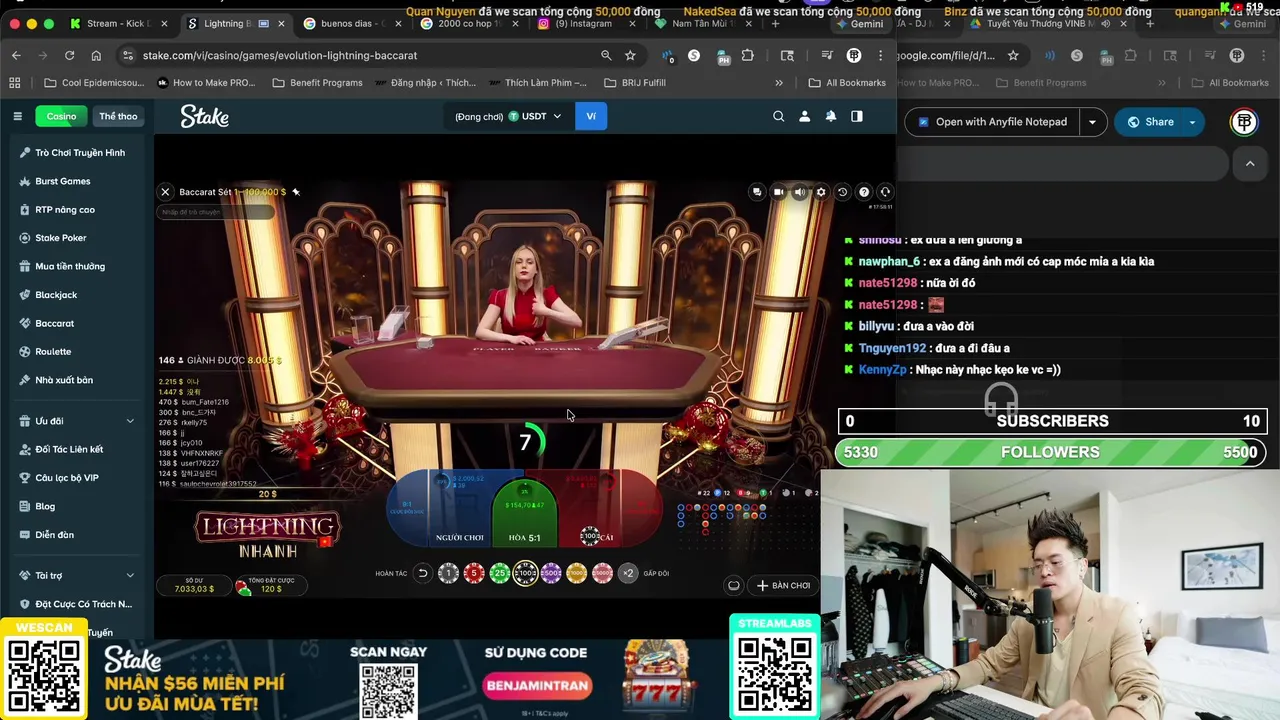Select the red 5 chip
This screenshot has height=720, width=1280.
click(474, 573)
